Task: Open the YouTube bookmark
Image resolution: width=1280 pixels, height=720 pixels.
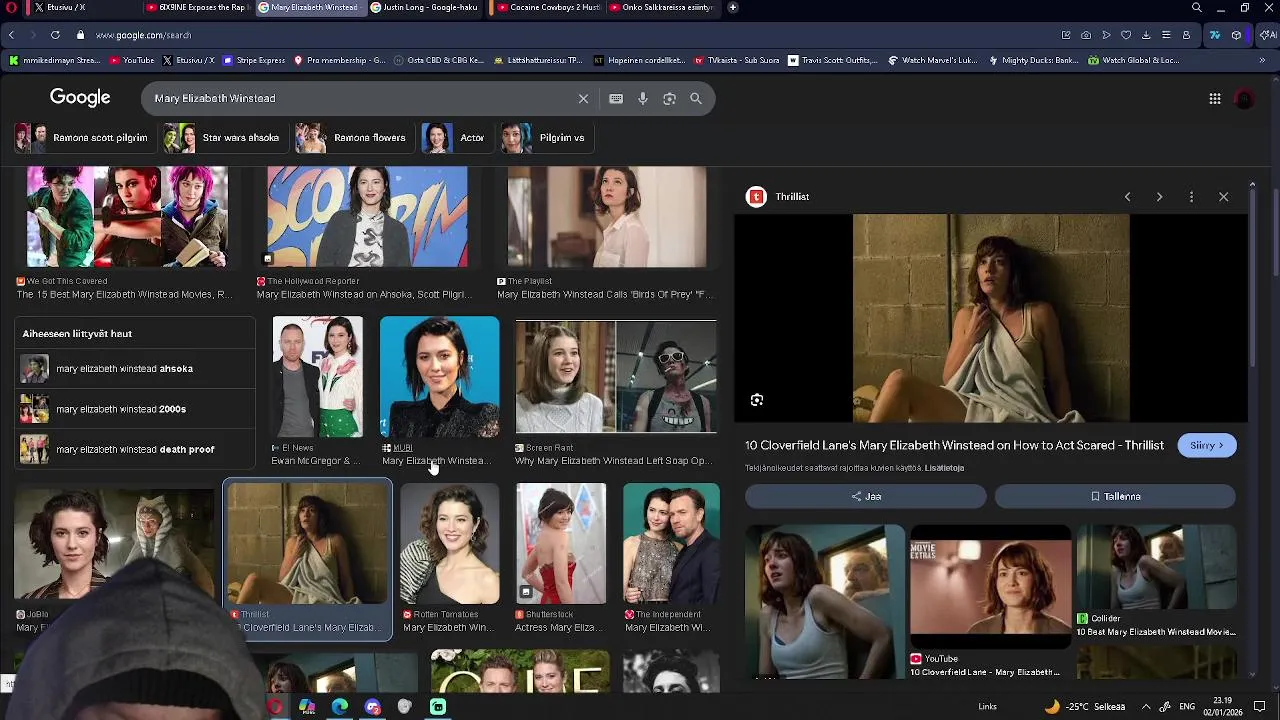Action: point(132,60)
